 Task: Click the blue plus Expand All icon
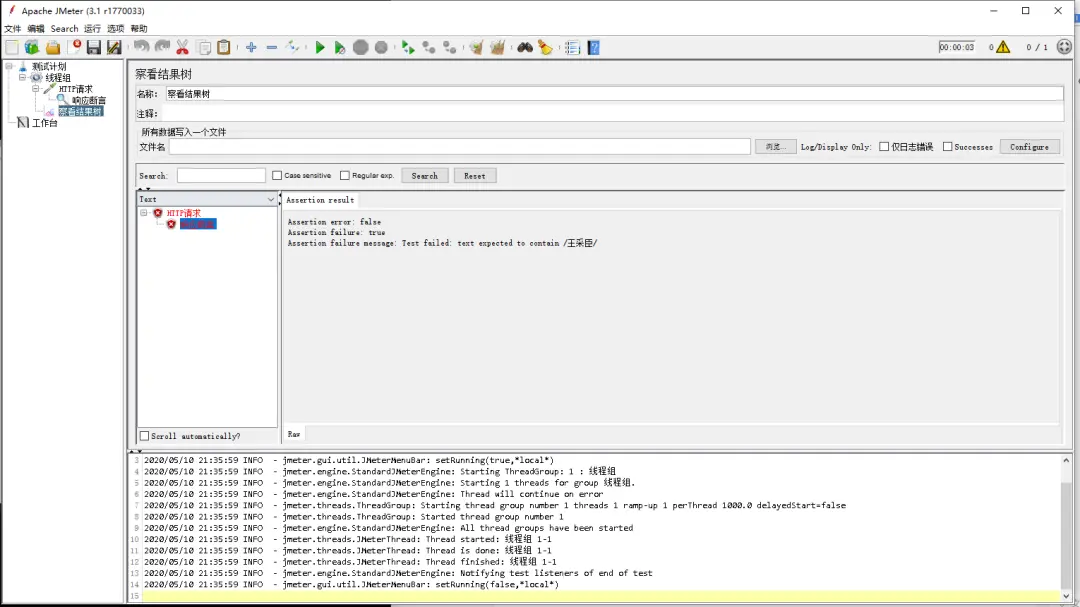pyautogui.click(x=251, y=48)
